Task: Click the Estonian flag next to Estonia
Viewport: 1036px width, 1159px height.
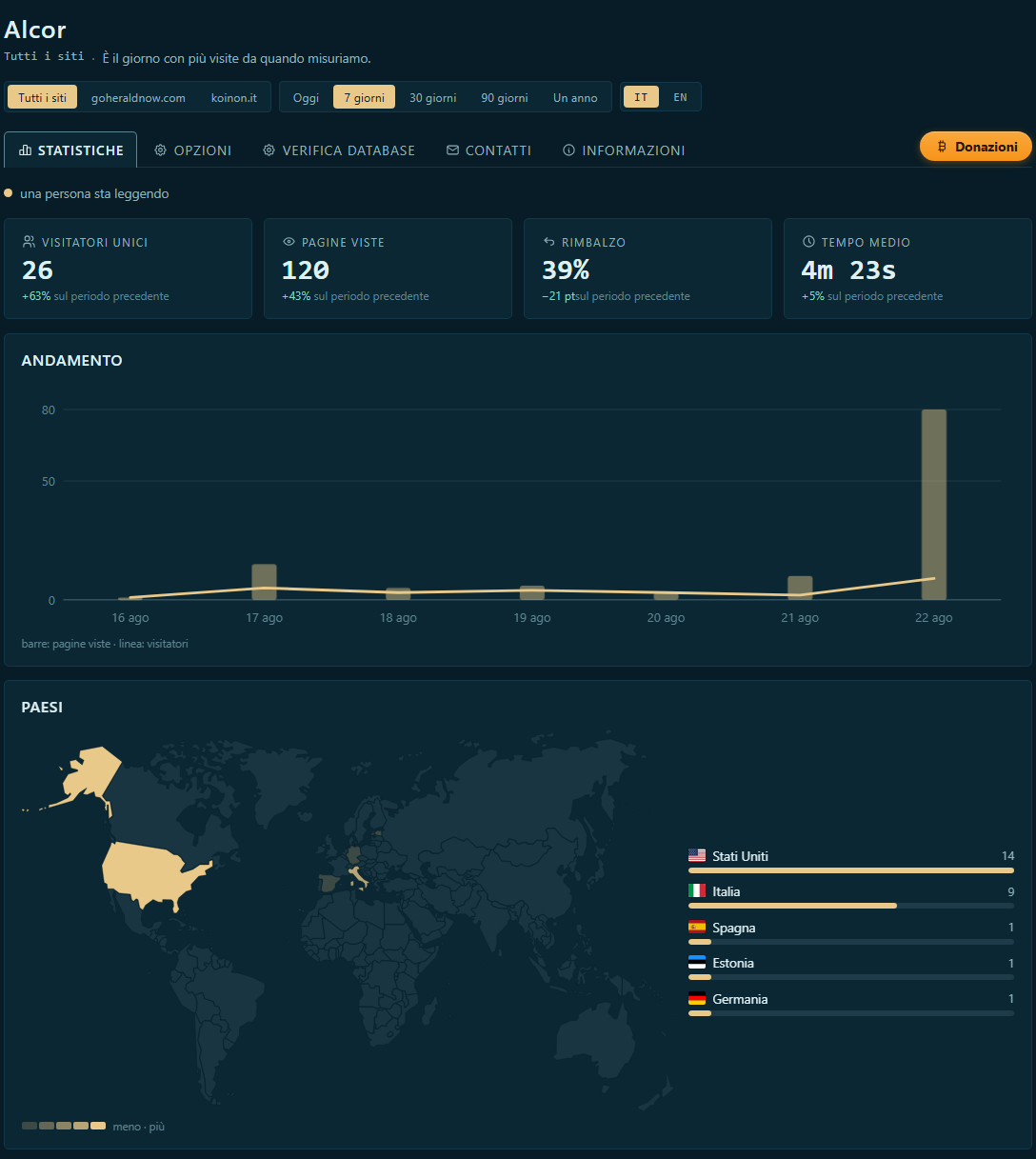Action: pyautogui.click(x=697, y=963)
